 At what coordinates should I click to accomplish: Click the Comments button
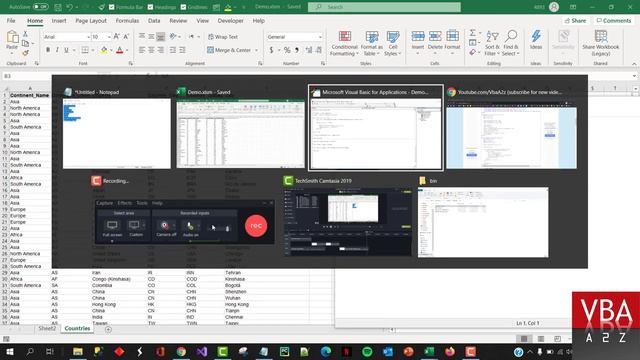click(x=613, y=20)
